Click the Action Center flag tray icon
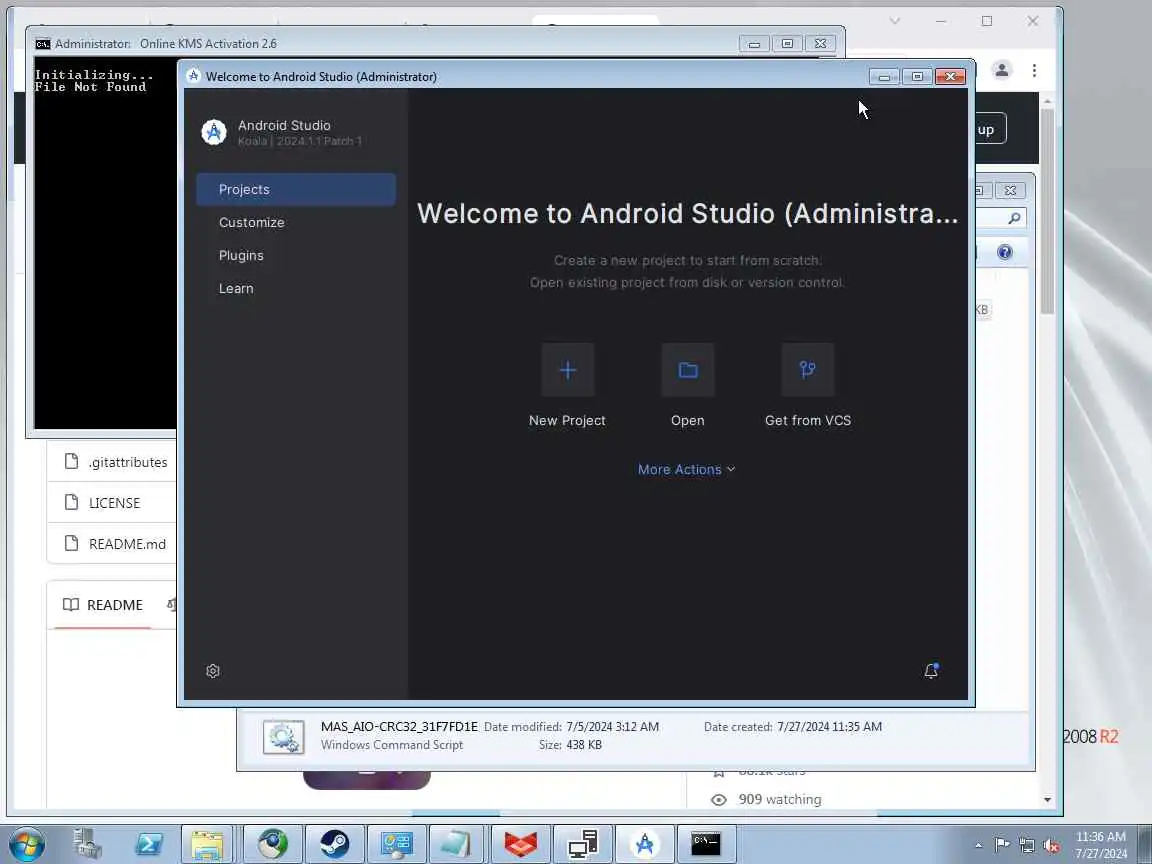 tap(1002, 846)
